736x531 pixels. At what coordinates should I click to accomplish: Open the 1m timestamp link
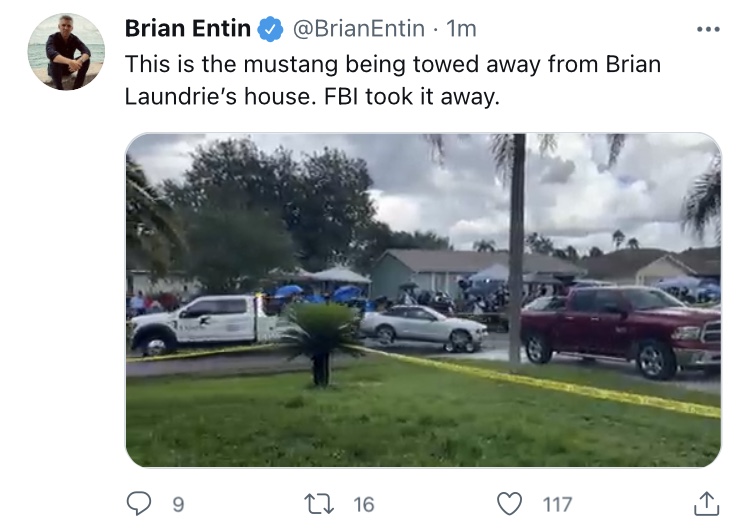click(x=461, y=29)
